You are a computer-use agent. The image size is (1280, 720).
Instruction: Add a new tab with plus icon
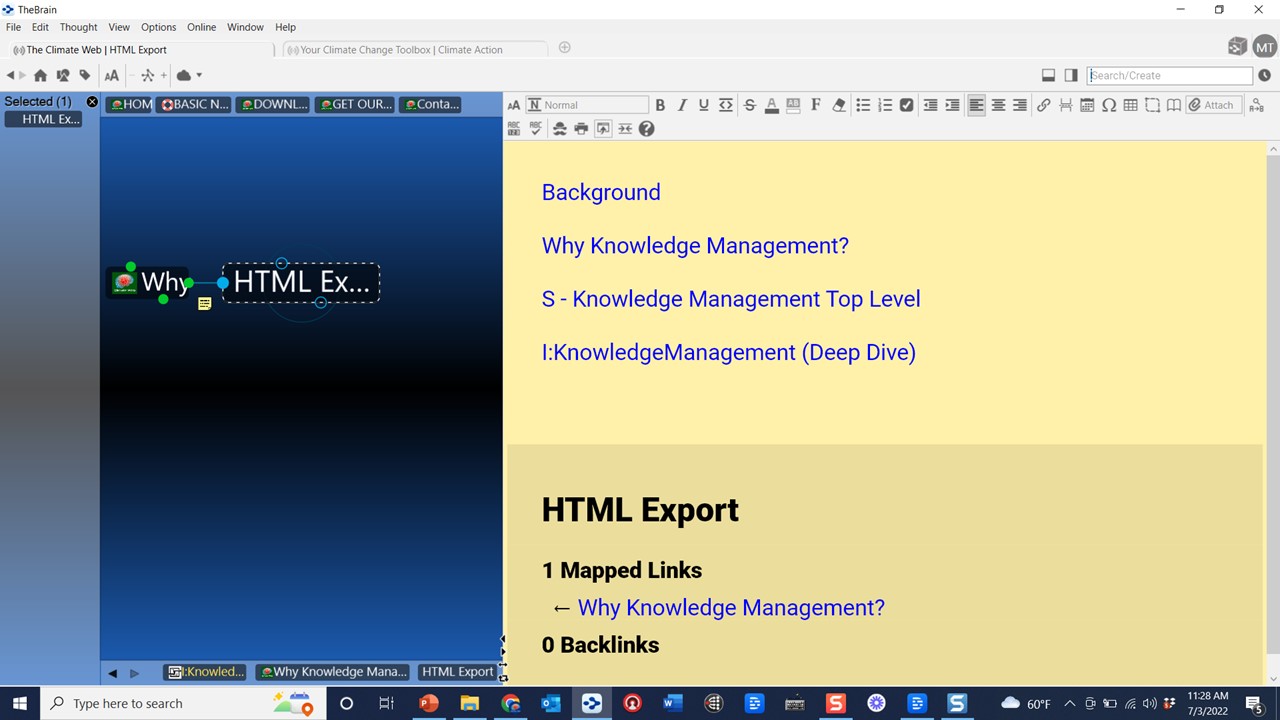564,48
